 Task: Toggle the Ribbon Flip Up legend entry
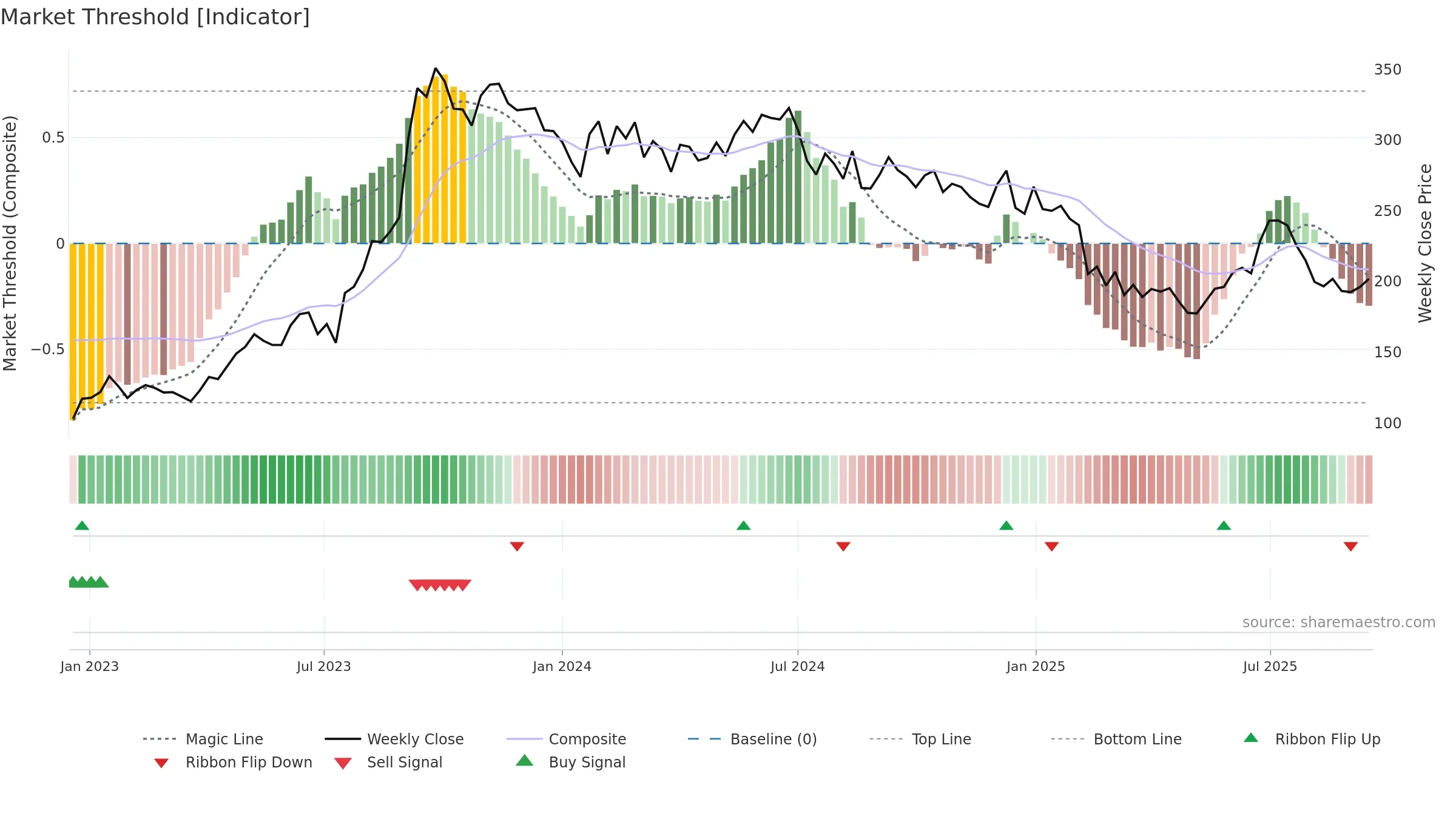1312,739
